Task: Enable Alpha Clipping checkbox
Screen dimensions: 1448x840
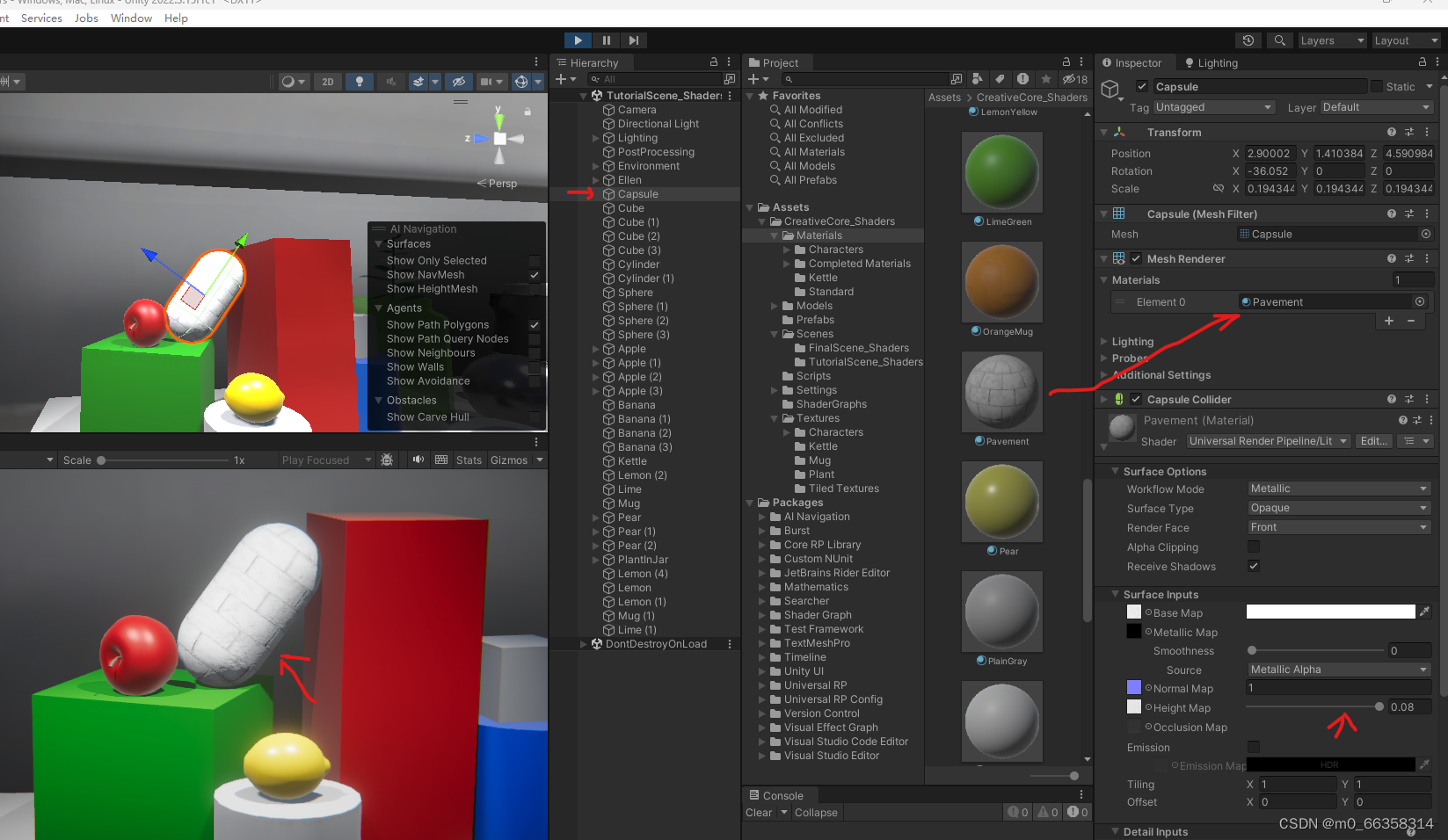Action: point(1253,547)
